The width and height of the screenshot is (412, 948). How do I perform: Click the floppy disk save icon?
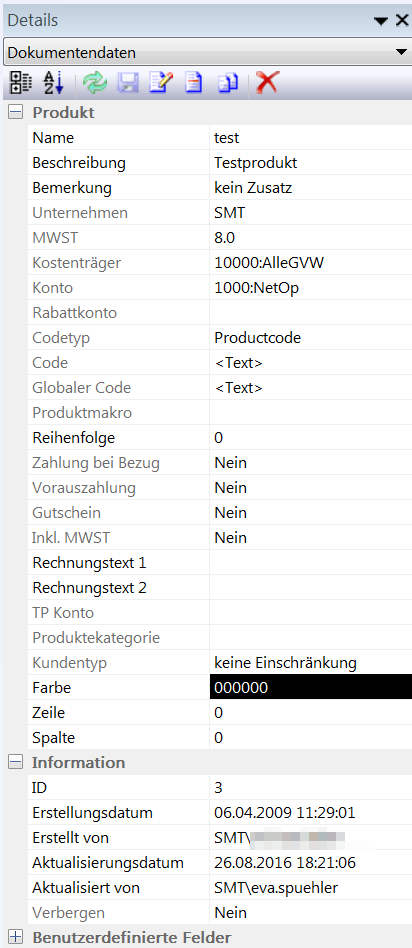click(x=128, y=82)
